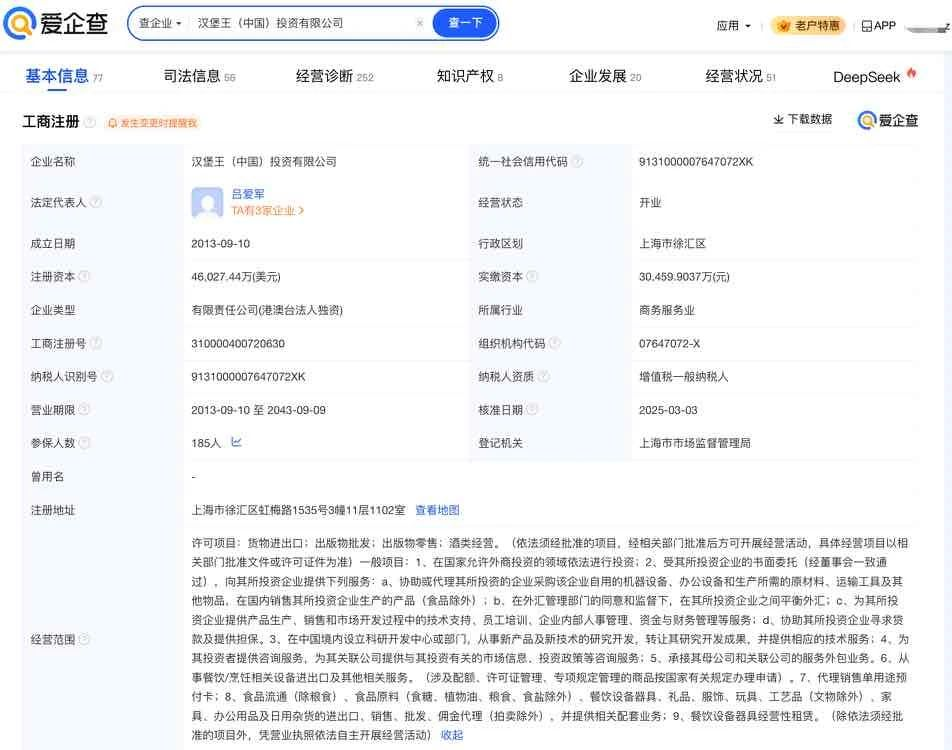Open the 参保人数 trend chart icon
The image size is (952, 750).
click(x=236, y=442)
